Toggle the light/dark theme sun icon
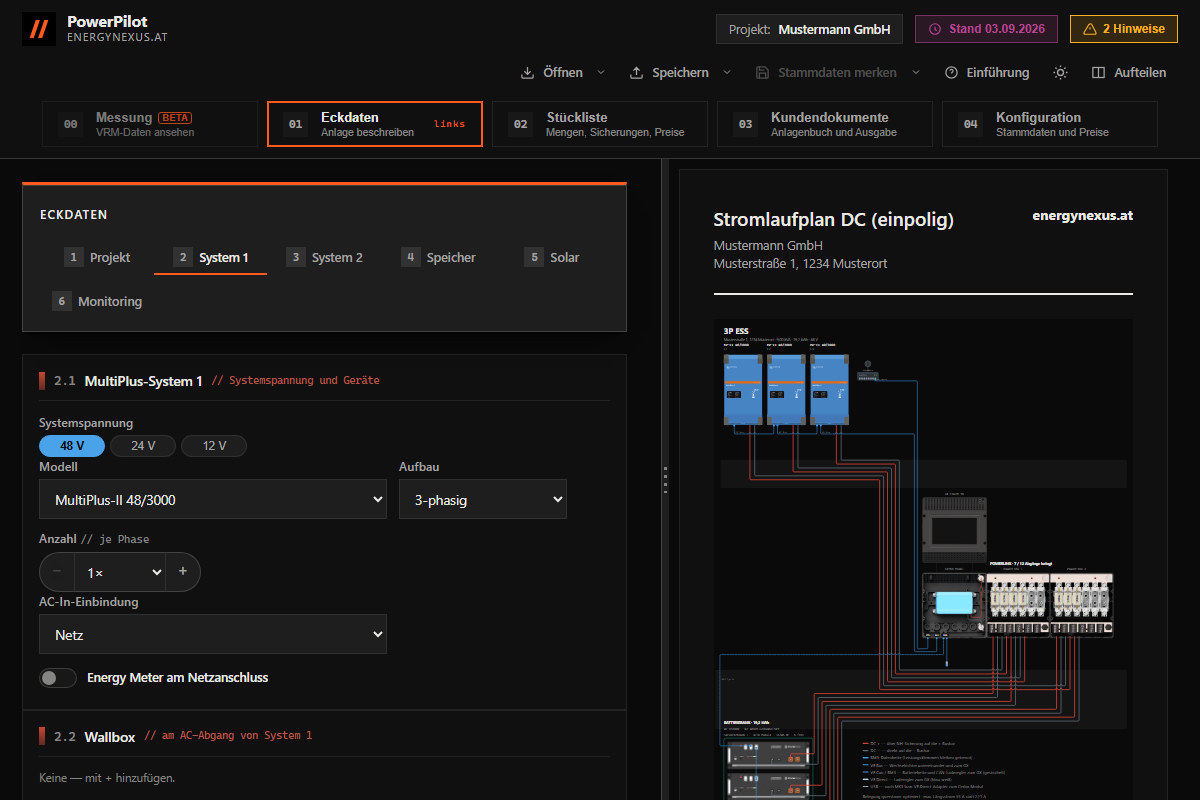This screenshot has width=1200, height=800. click(1060, 73)
